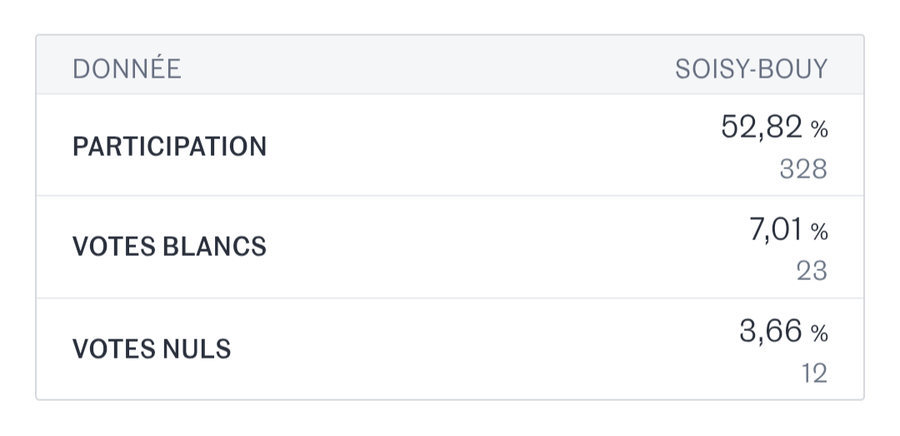This screenshot has height=436, width=900.
Task: Click the DONNÉE column header
Action: [126, 69]
